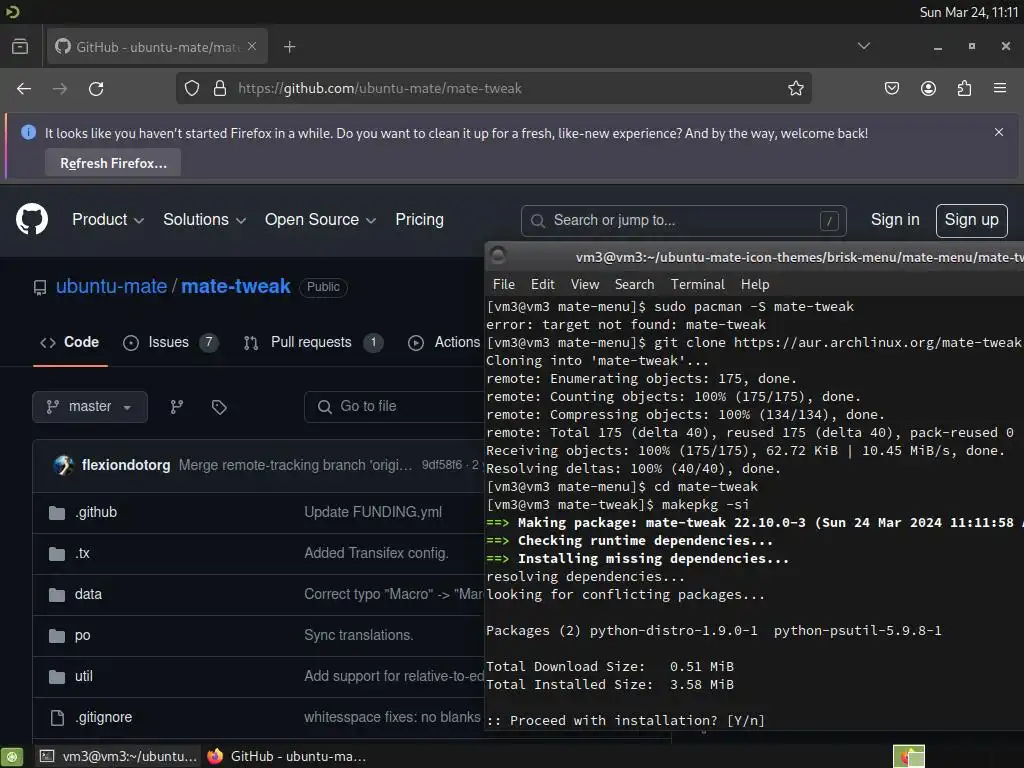This screenshot has width=1024, height=768.
Task: Open the util folder
Action: [x=84, y=677]
